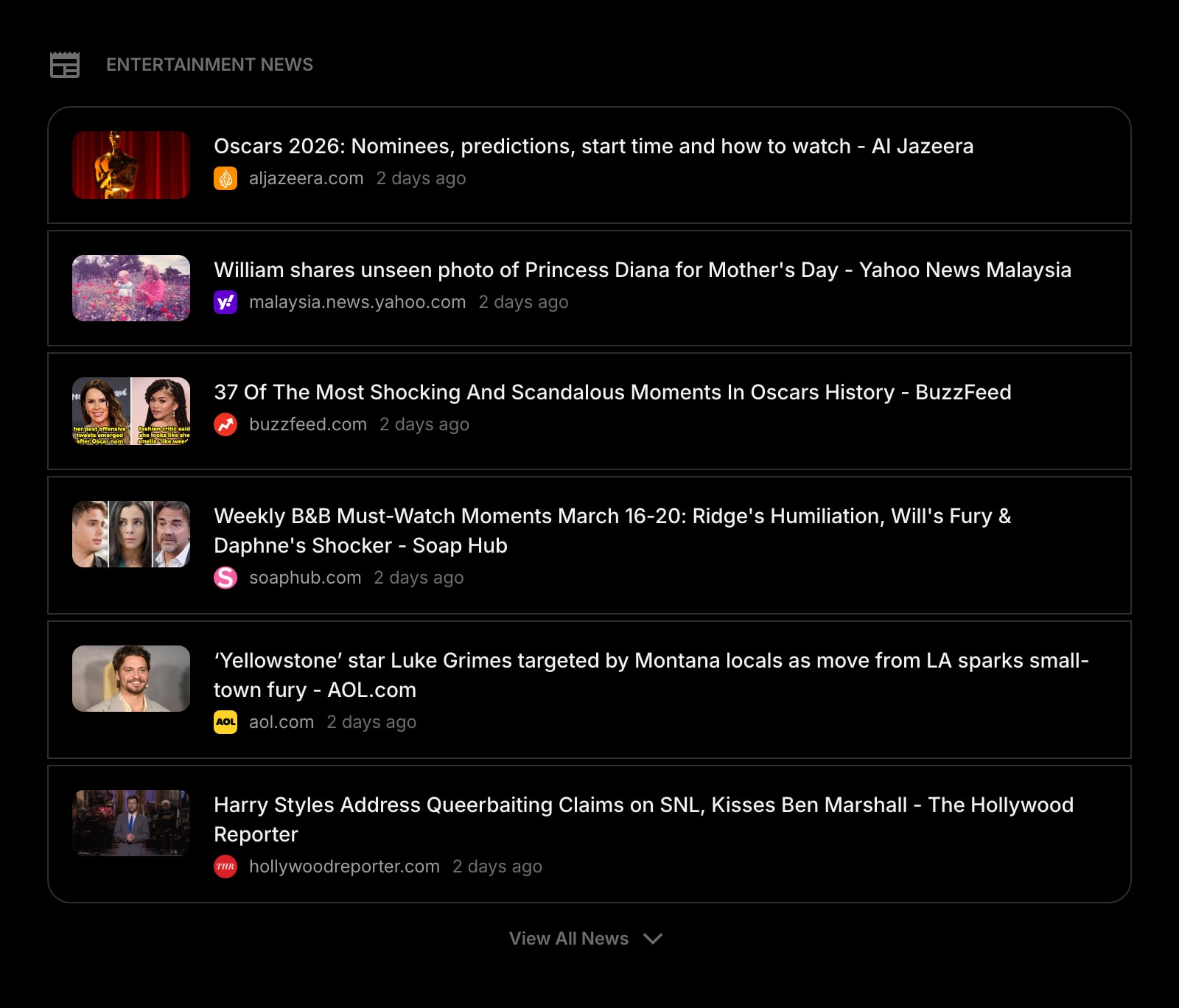1179x1008 pixels.
Task: Click the Harry Styles SNL stage thumbnail
Action: (130, 823)
